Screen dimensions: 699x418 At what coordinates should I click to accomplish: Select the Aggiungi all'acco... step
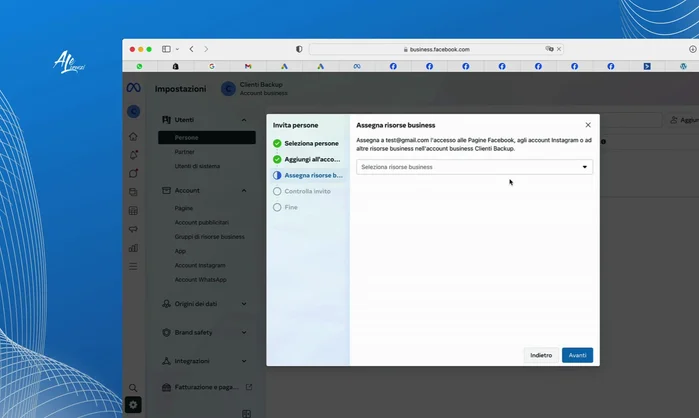[308, 159]
